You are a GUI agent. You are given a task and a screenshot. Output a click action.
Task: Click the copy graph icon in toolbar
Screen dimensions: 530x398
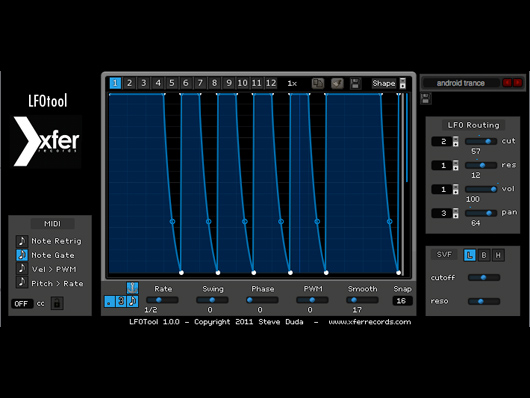(317, 83)
